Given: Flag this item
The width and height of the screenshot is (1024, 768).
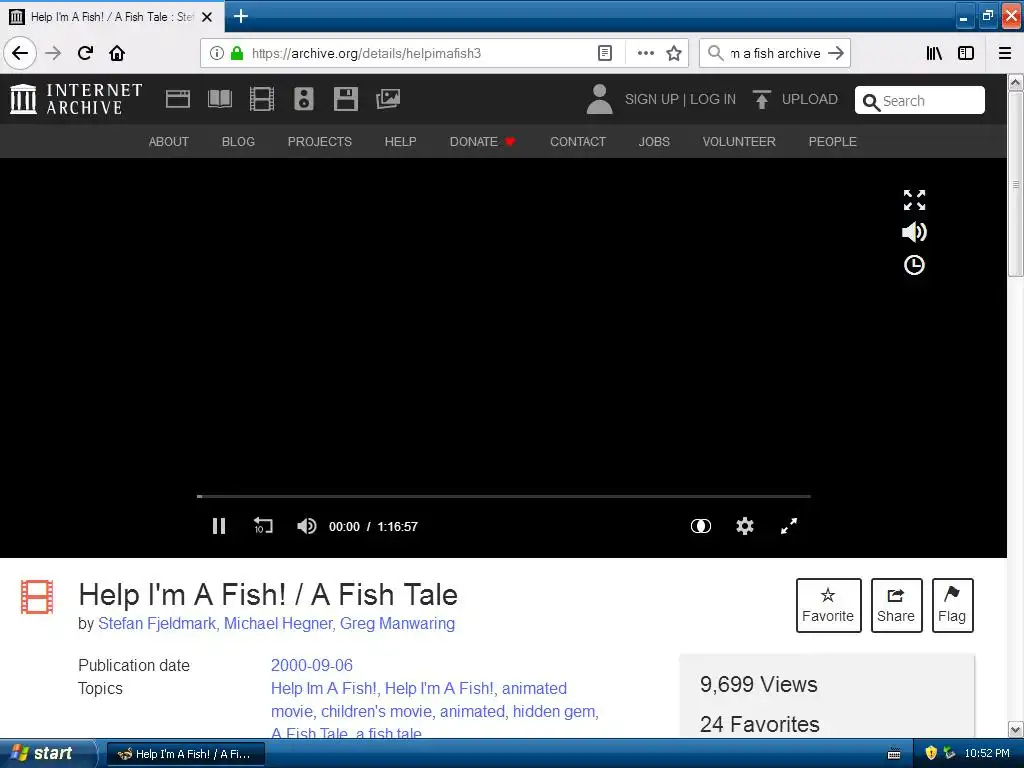Looking at the screenshot, I should pos(952,605).
